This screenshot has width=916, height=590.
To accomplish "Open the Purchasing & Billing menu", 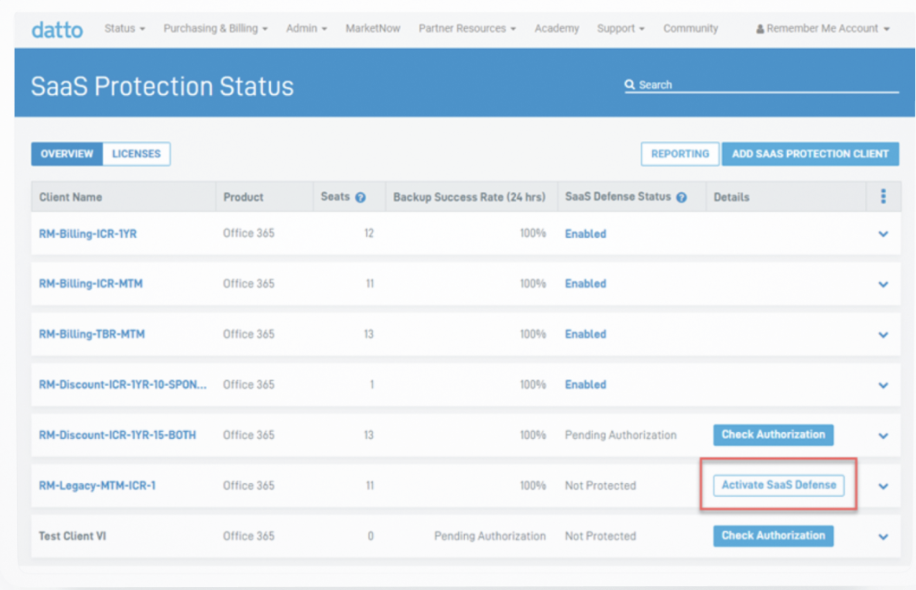I will (215, 28).
